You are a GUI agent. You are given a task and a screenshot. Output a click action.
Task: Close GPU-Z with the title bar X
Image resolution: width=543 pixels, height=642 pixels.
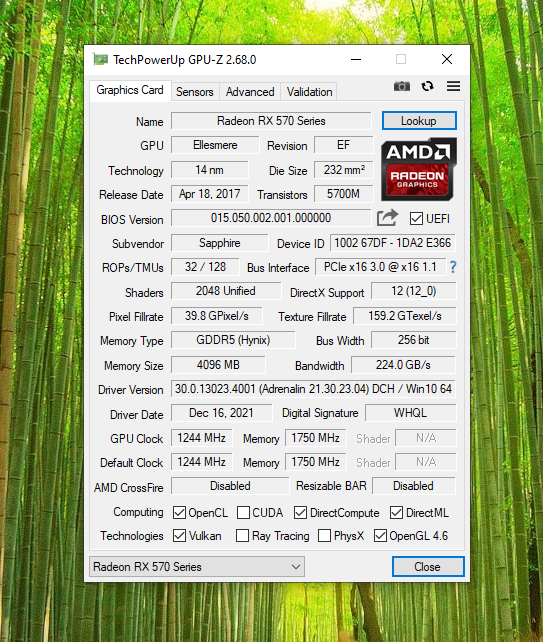tap(447, 60)
